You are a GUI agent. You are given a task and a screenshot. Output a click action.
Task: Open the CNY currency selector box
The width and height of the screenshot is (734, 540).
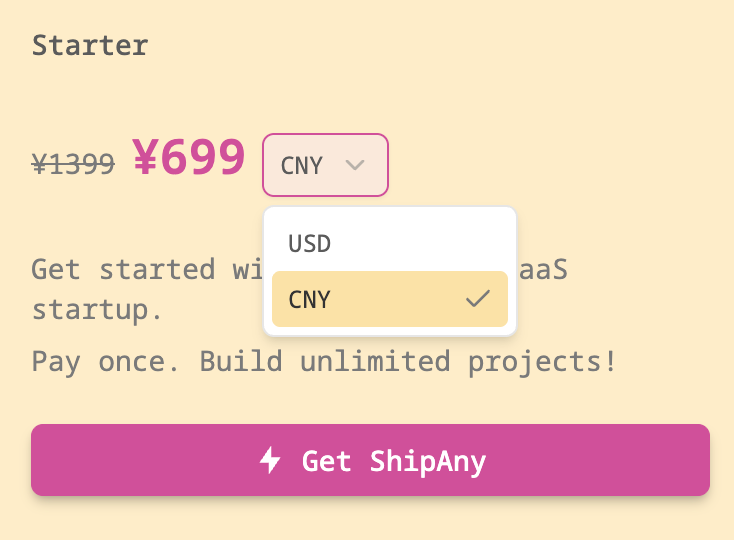[x=325, y=165]
